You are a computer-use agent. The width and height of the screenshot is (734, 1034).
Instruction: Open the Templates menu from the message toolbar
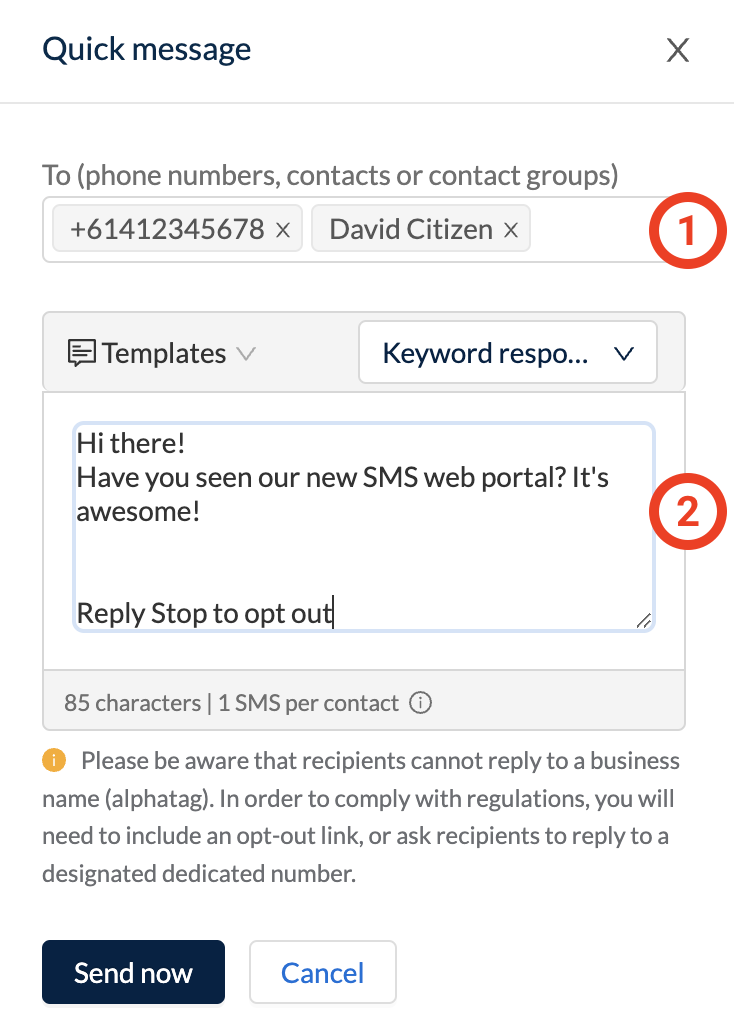[164, 352]
